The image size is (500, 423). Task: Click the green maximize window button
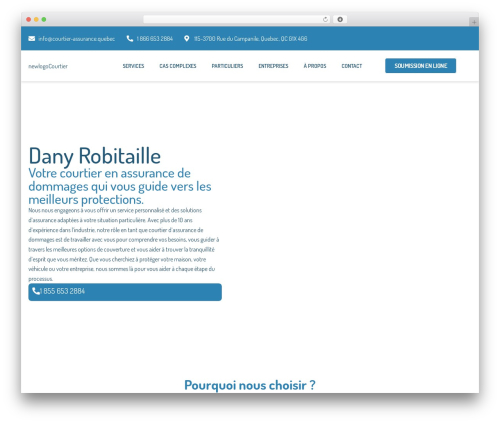44,19
